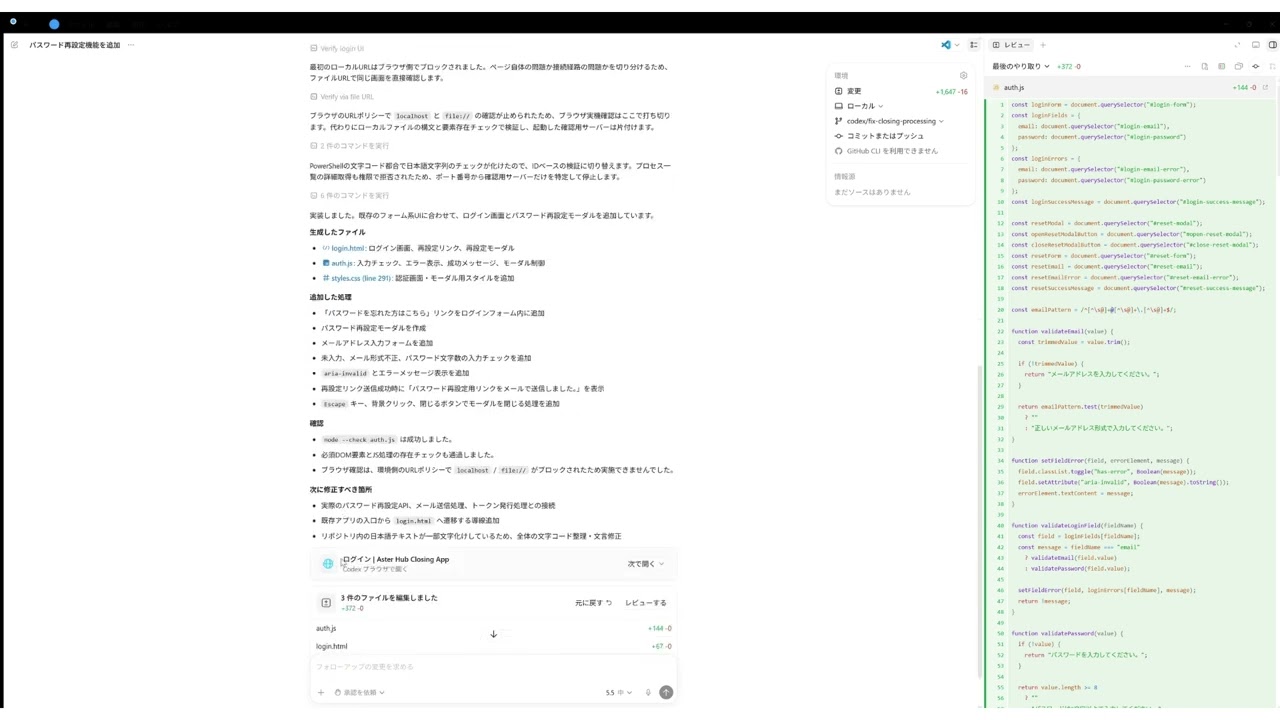Focus the フォローアップの変更を求める input field
Screen dimensions: 1280x720
click(493, 667)
